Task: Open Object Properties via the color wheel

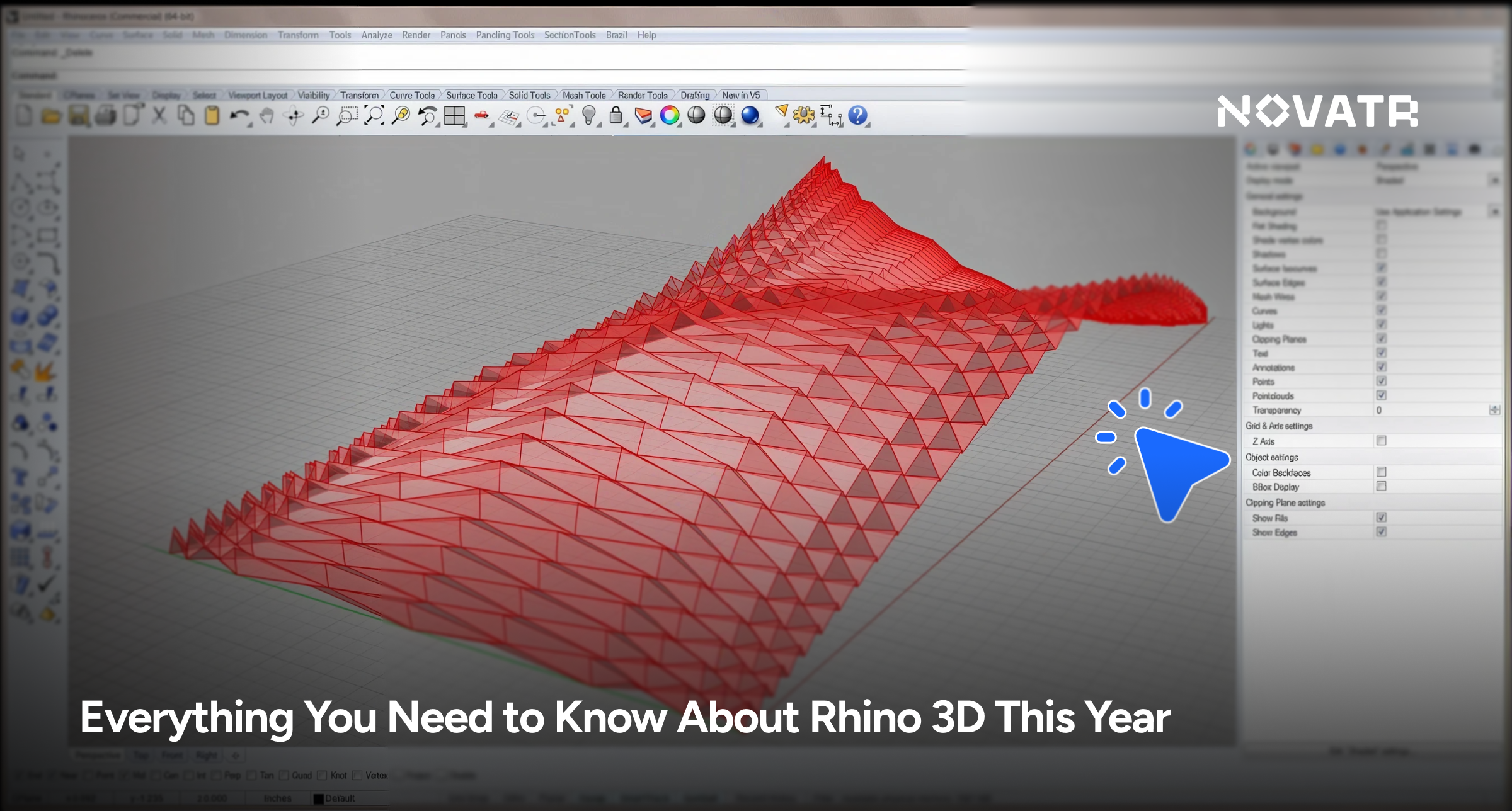Action: coord(670,116)
